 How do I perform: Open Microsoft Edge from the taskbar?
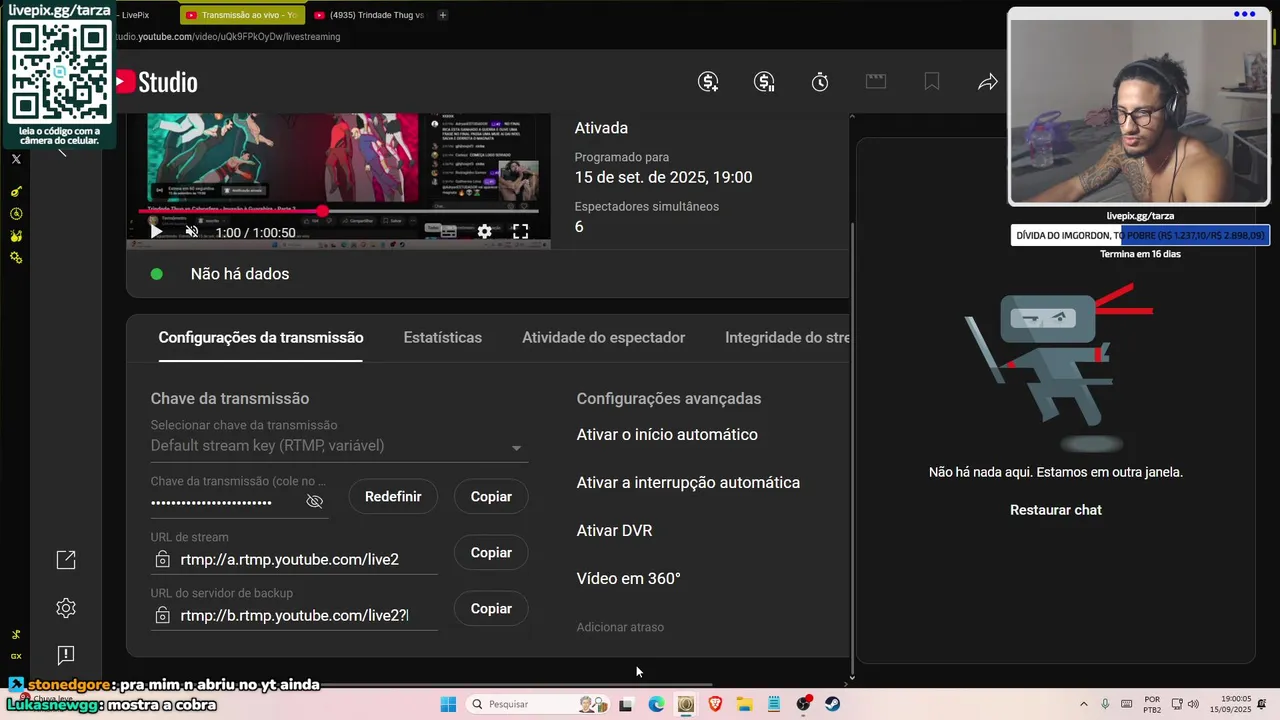coord(656,704)
